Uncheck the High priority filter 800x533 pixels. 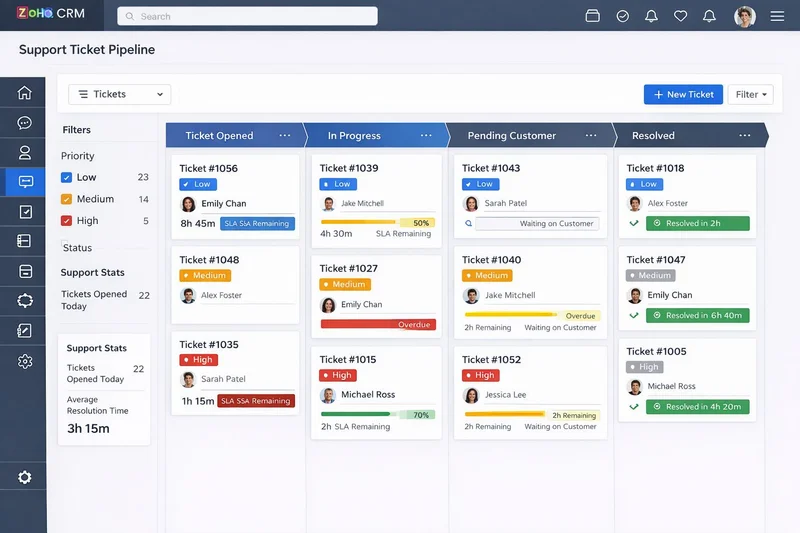click(x=66, y=221)
